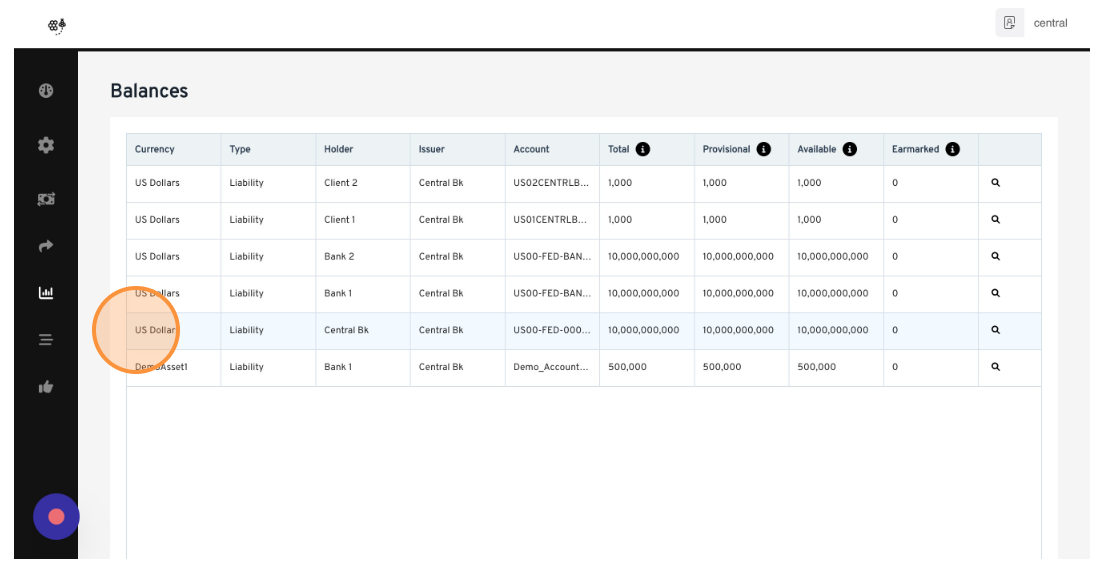
Task: Show info tooltip for Total column
Action: (642, 149)
